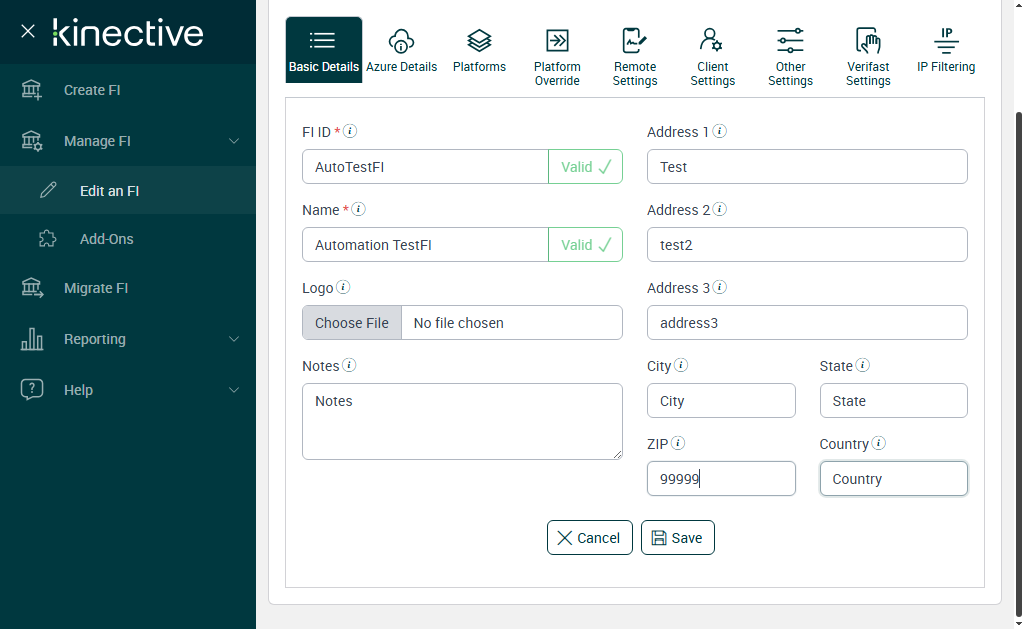Close the sidebar with the X icon
The width and height of the screenshot is (1024, 629).
(27, 31)
